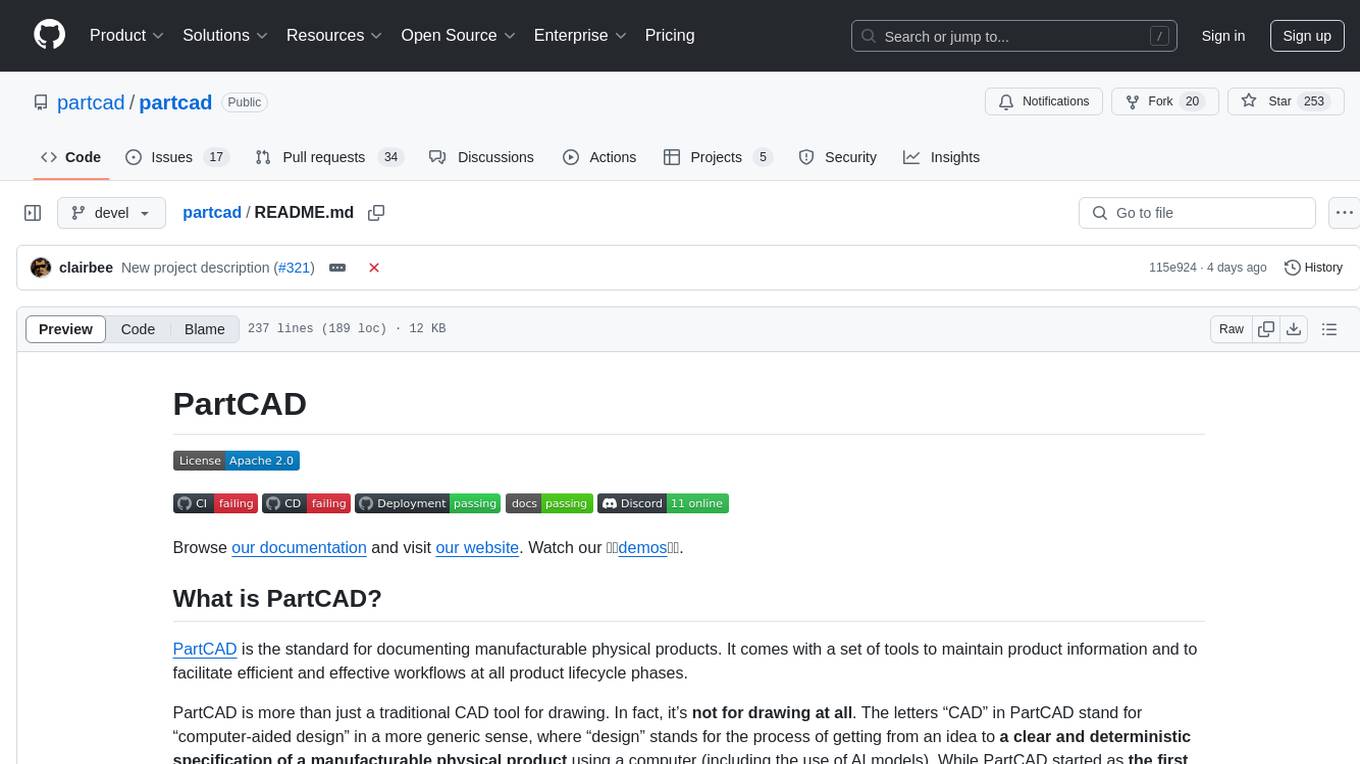Open the Discussions tab
The width and height of the screenshot is (1360, 764).
[x=481, y=157]
